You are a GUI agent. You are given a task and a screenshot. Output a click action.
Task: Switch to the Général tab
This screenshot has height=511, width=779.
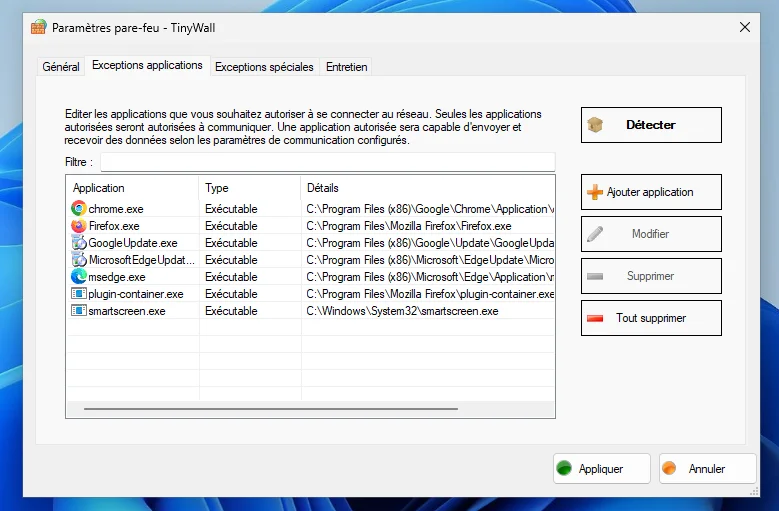[61, 67]
